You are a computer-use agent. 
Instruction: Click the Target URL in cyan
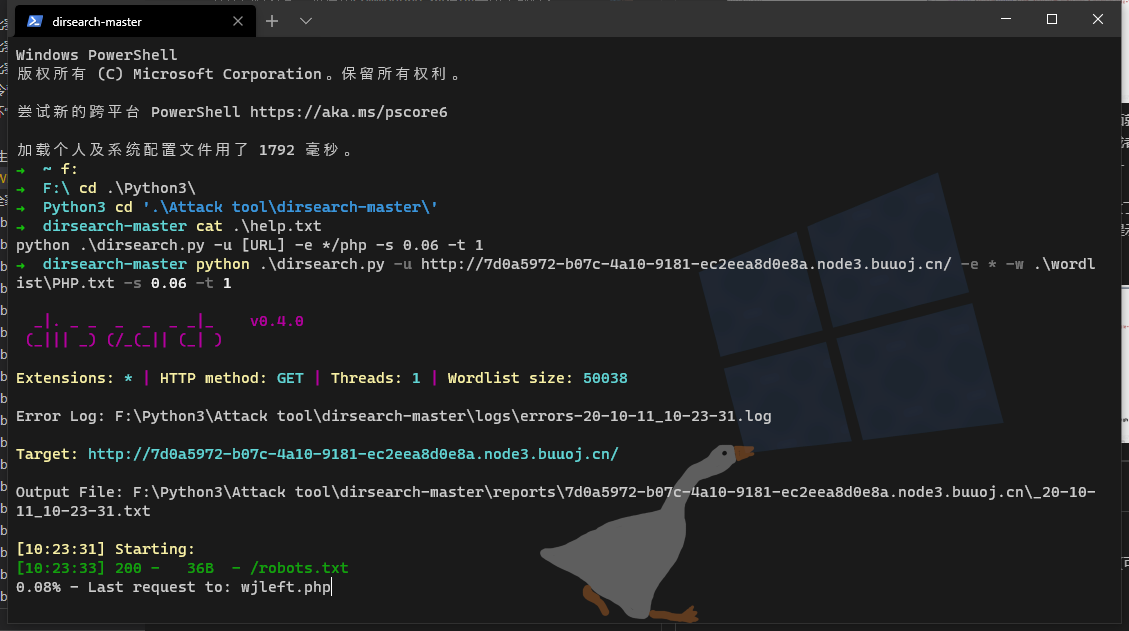[x=353, y=454]
